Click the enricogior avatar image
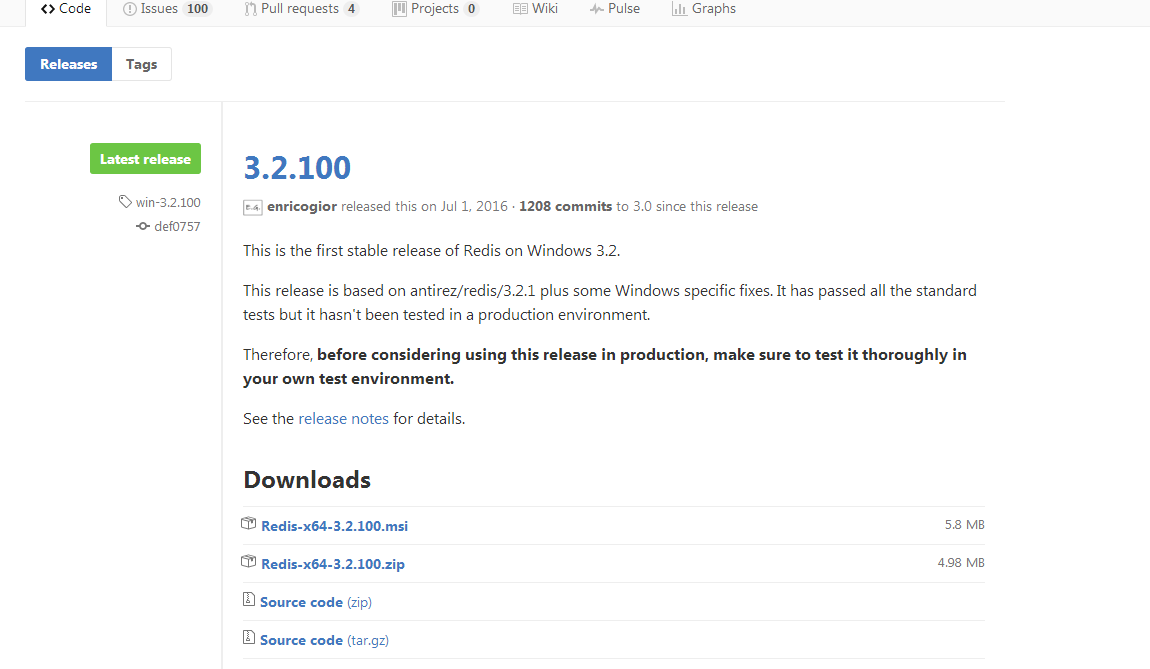1150x669 pixels. (x=252, y=208)
